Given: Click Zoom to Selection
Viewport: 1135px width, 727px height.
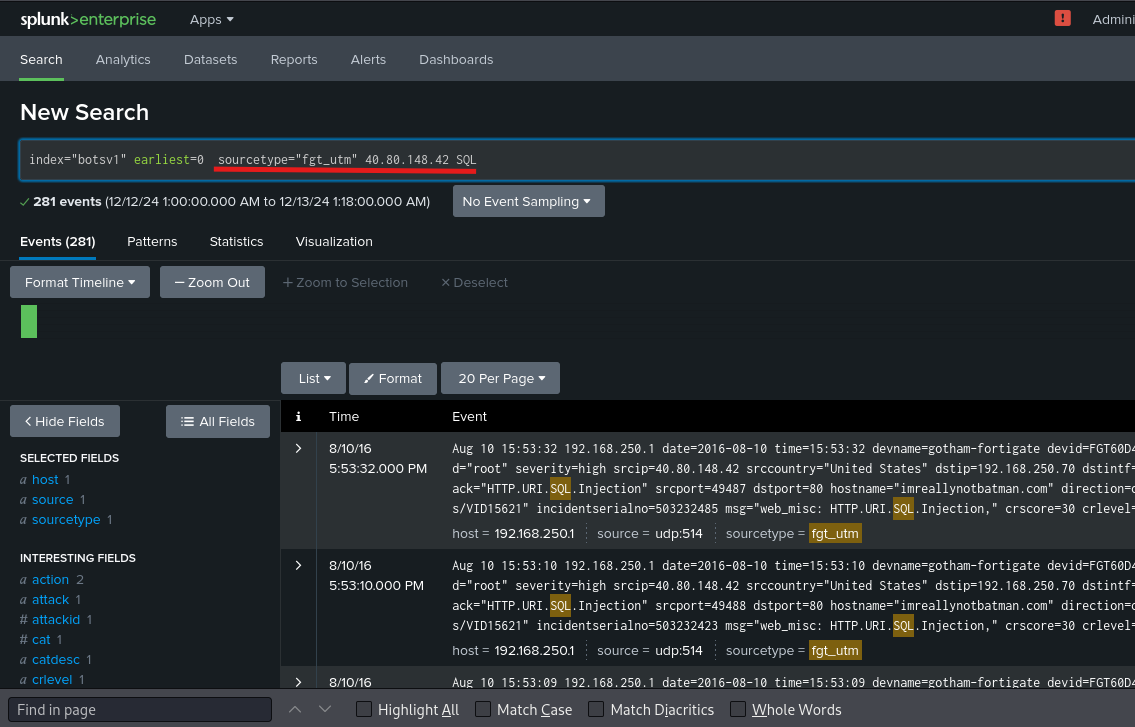Looking at the screenshot, I should point(345,282).
